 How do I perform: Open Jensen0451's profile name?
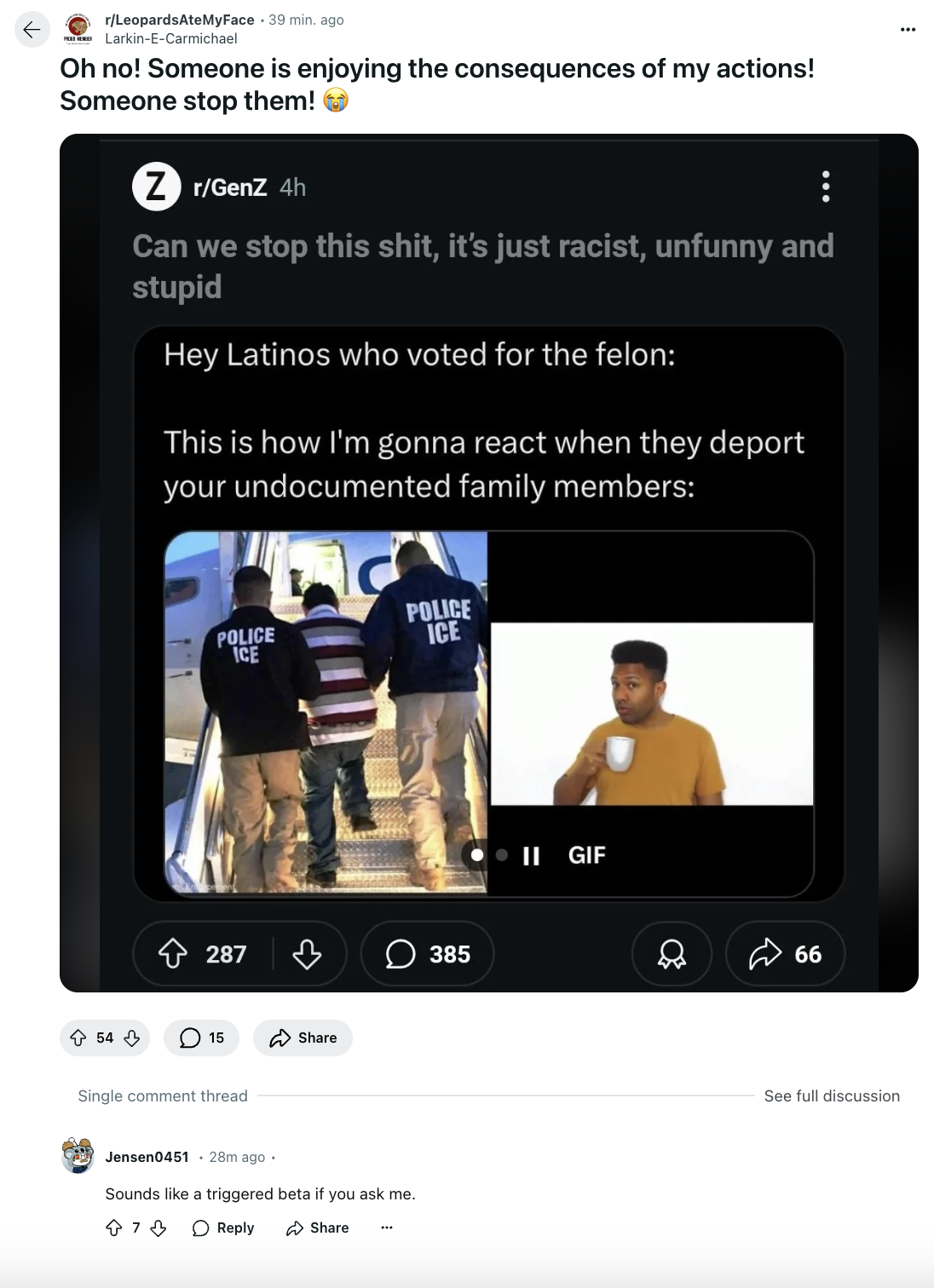tap(147, 1157)
